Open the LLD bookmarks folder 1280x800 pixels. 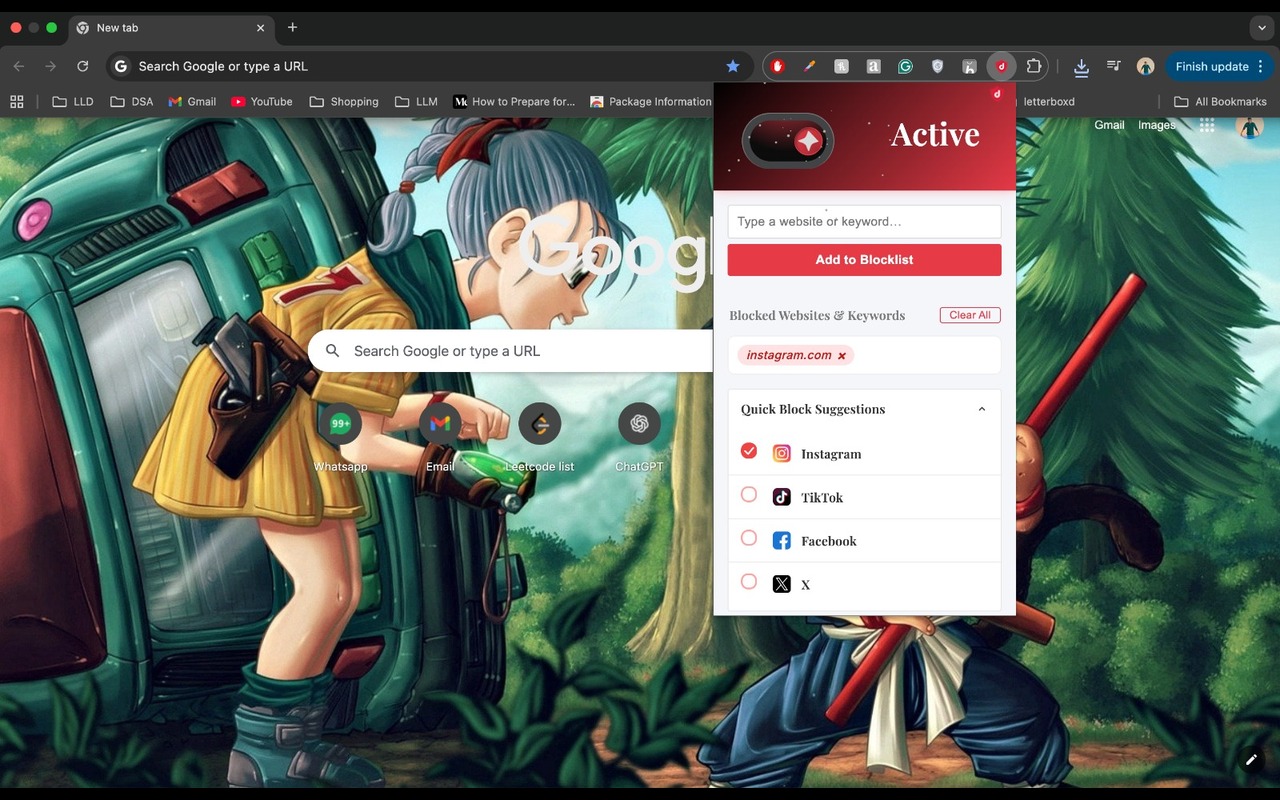(x=72, y=101)
